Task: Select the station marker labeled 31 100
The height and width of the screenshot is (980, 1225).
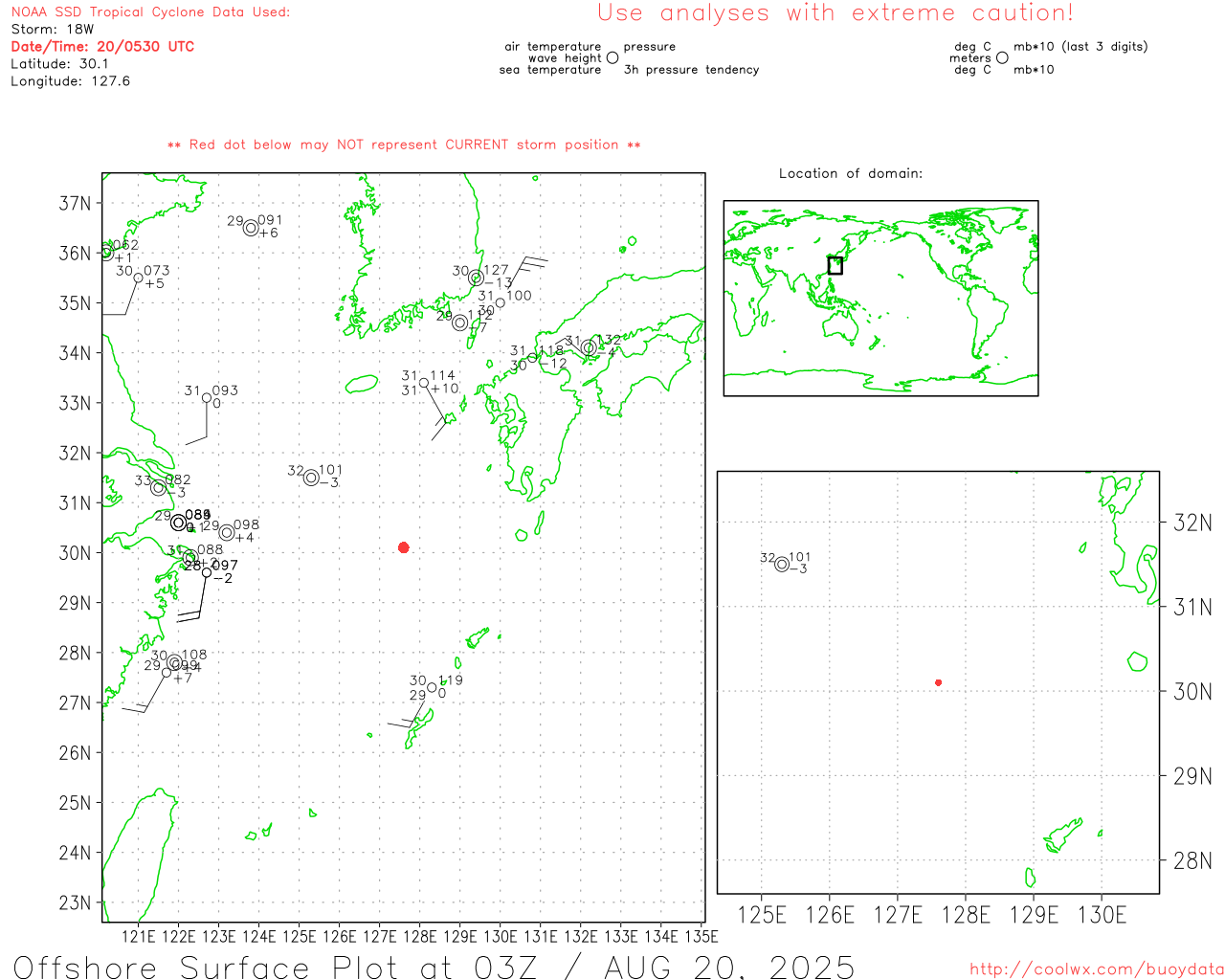Action: pos(500,303)
